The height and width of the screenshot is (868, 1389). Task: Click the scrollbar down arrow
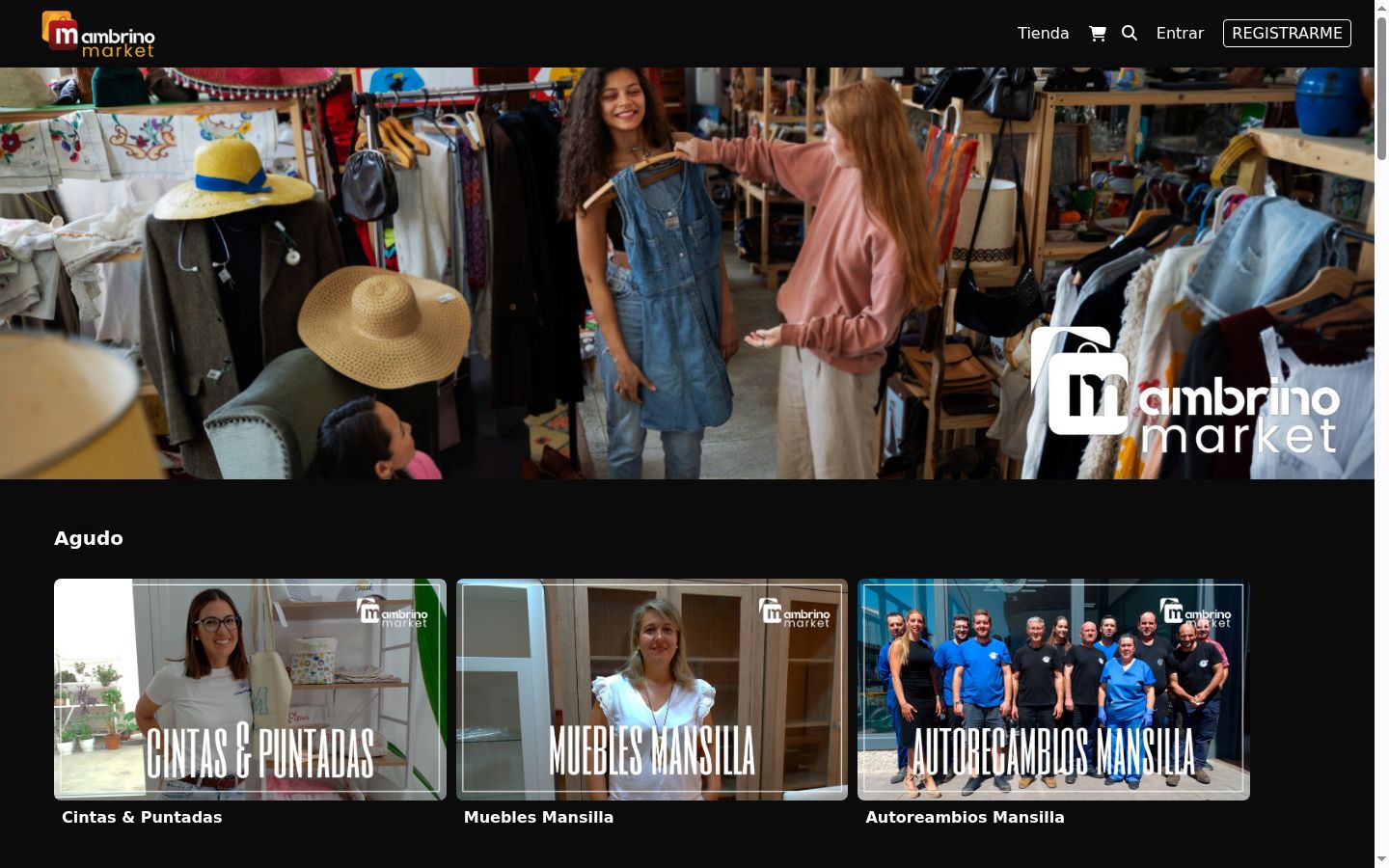[x=1381, y=859]
